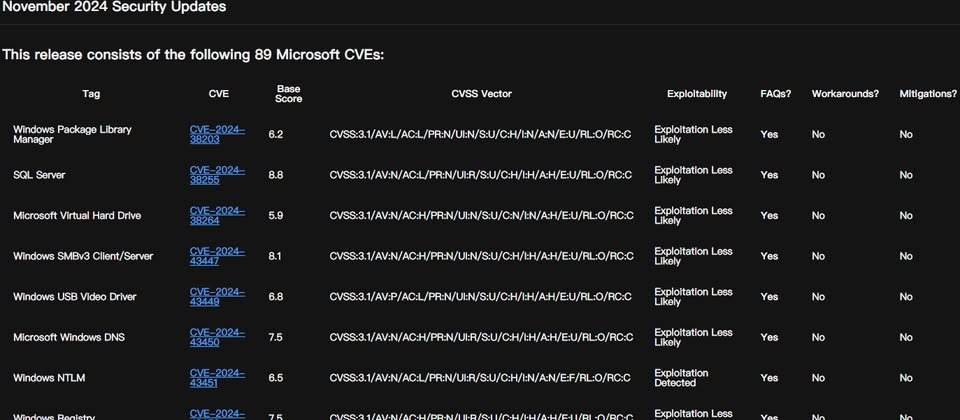The height and width of the screenshot is (420, 960).
Task: Click 'Exploitation Less Likely' for Microsoft Windows DNS
Action: [x=693, y=337]
